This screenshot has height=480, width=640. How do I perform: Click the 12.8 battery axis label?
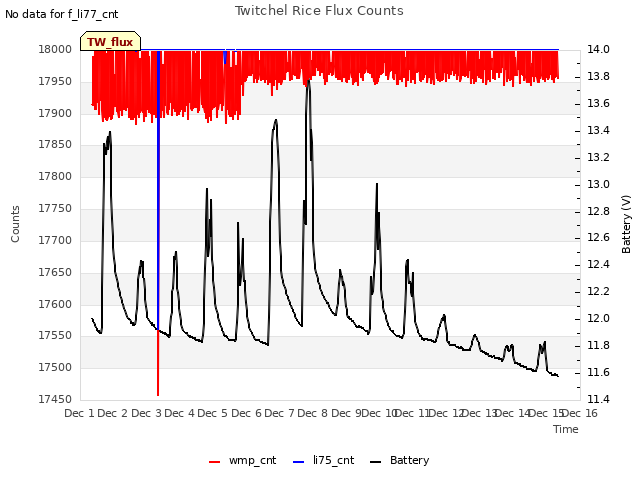(x=598, y=211)
